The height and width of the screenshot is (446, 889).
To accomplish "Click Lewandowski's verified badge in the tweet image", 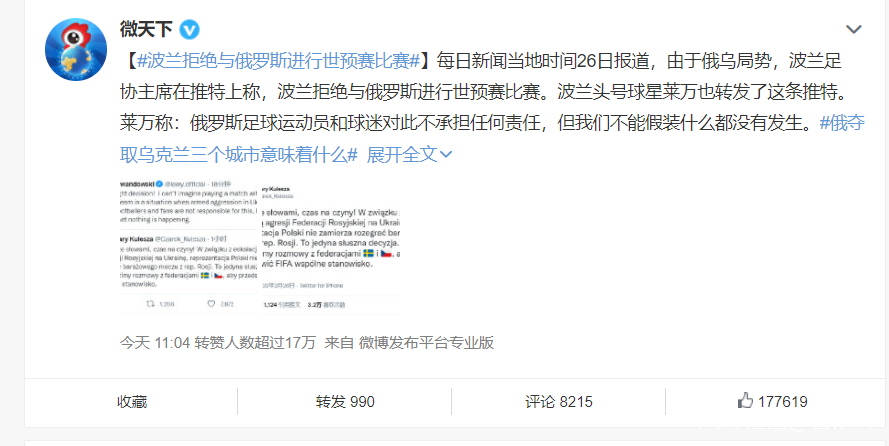I will click(160, 184).
